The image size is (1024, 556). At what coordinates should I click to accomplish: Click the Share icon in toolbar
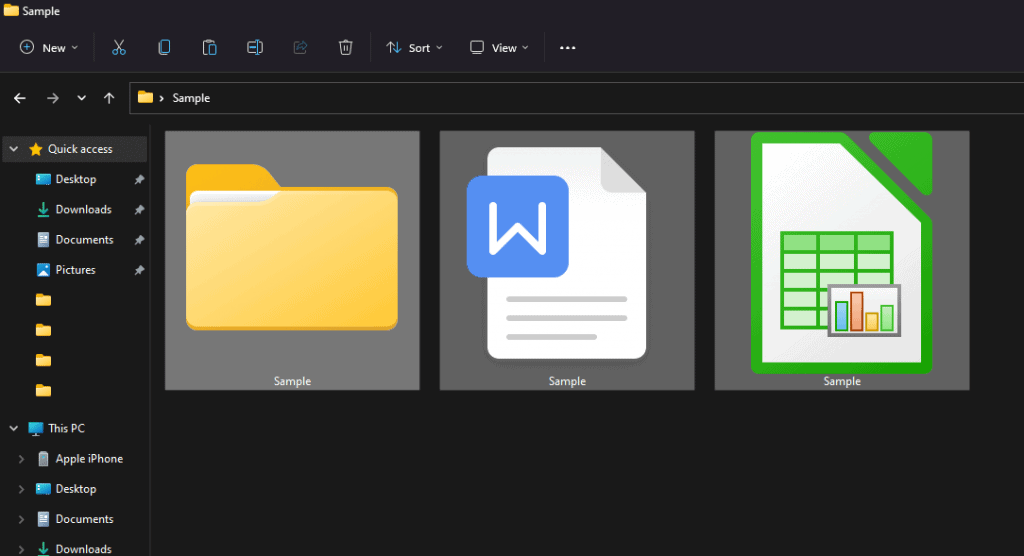point(300,47)
